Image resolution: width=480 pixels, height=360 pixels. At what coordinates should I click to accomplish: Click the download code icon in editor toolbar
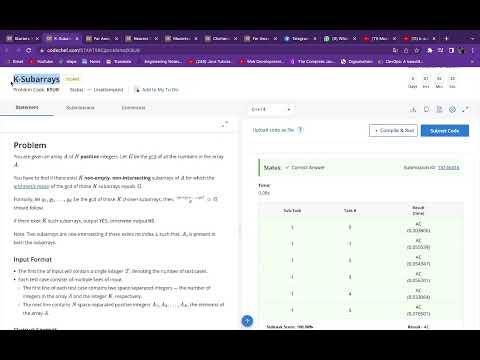[x=413, y=109]
